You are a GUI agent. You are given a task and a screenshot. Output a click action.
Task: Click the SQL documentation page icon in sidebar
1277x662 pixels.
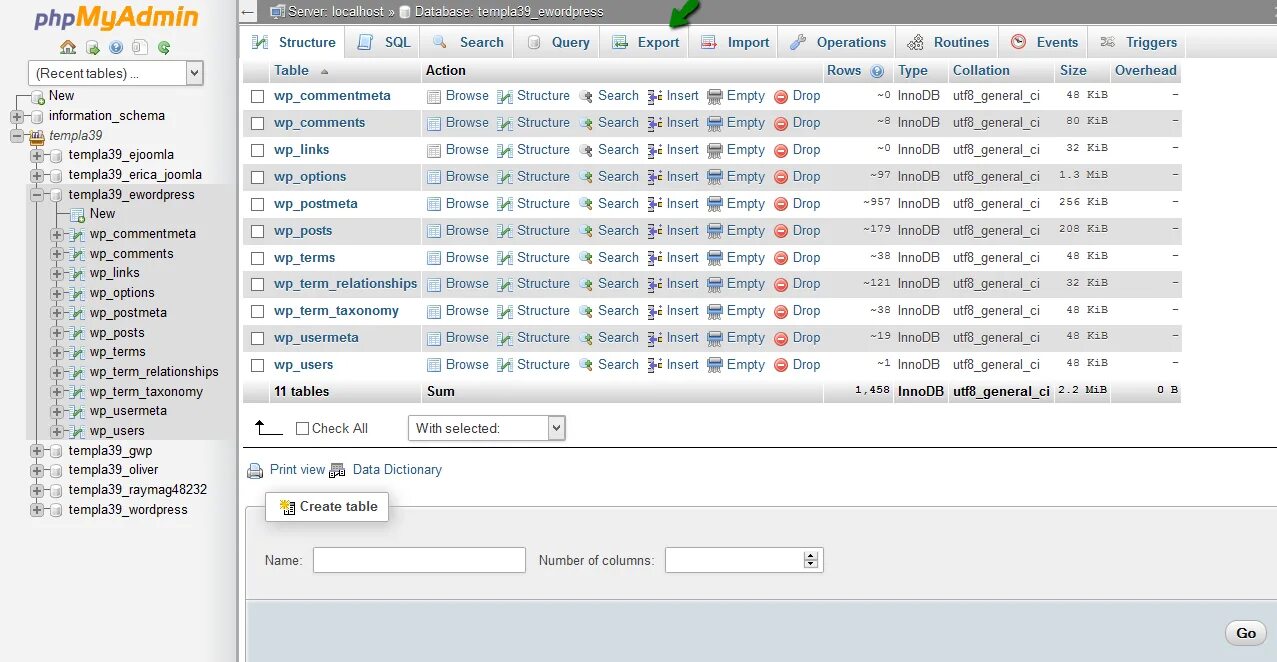tap(140, 47)
